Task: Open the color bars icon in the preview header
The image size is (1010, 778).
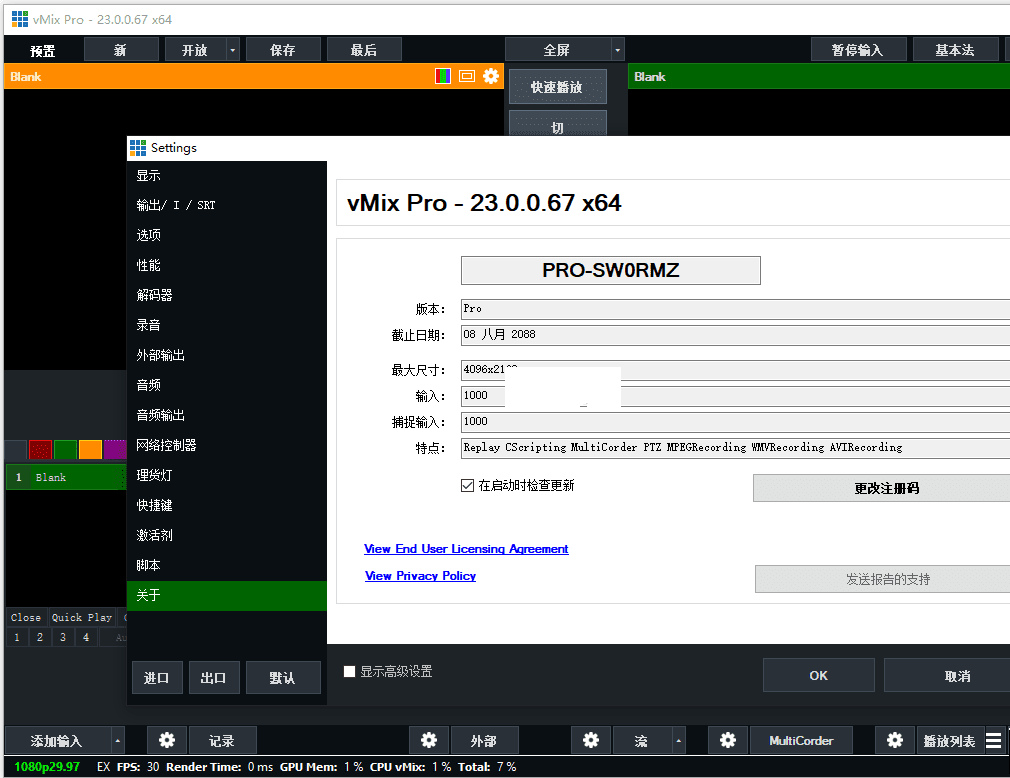Action: [x=443, y=76]
